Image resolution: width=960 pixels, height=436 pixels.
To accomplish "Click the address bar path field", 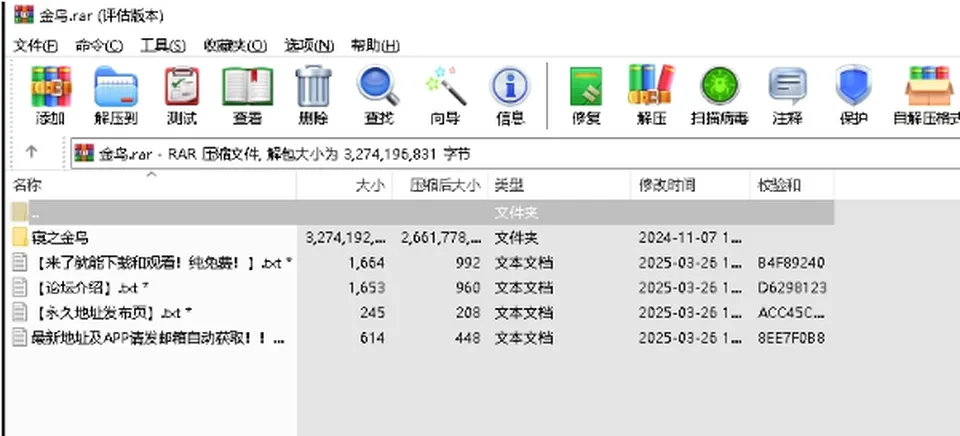I will click(514, 154).
